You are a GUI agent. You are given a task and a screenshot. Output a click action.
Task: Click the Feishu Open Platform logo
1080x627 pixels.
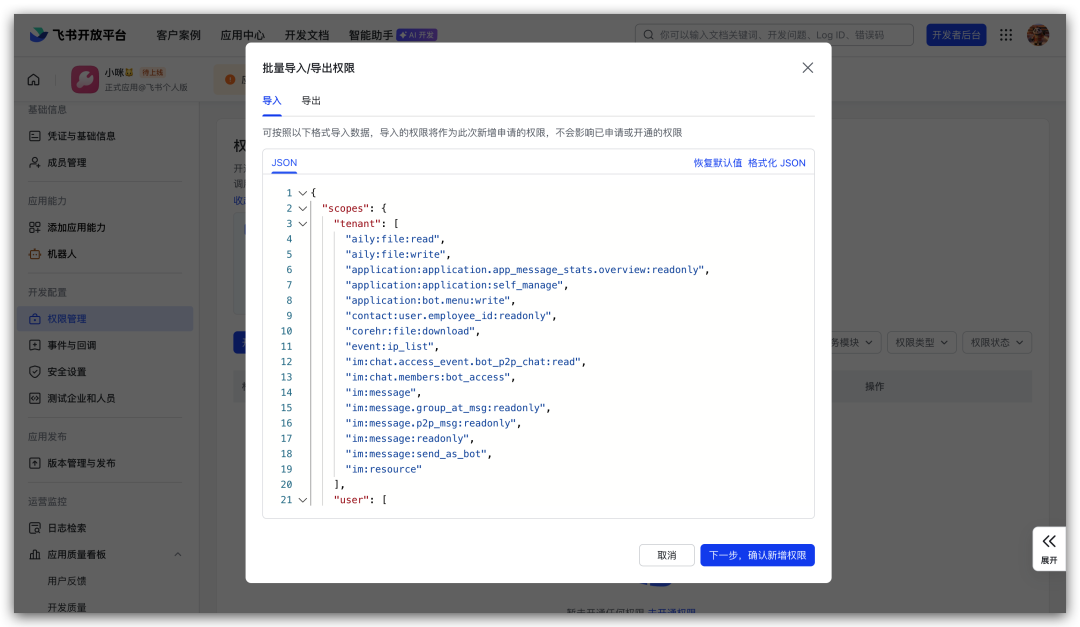[78, 35]
